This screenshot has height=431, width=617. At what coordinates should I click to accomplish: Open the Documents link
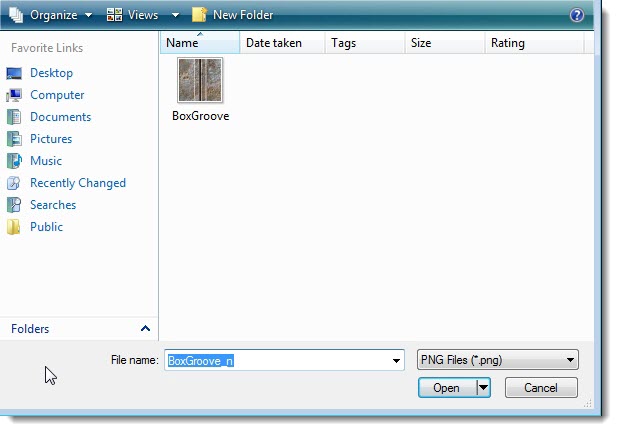click(x=61, y=117)
